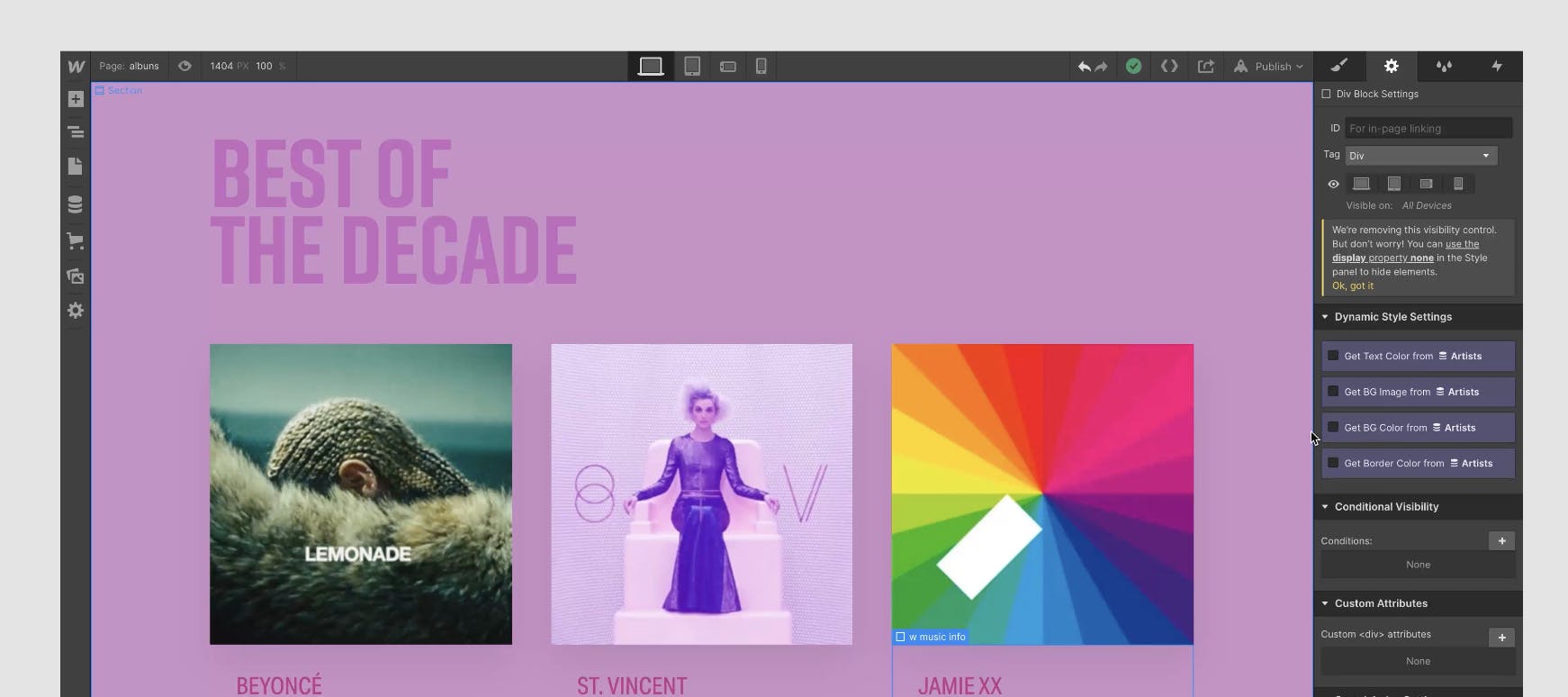The height and width of the screenshot is (697, 1568).
Task: Open the Pages panel
Action: [x=76, y=167]
